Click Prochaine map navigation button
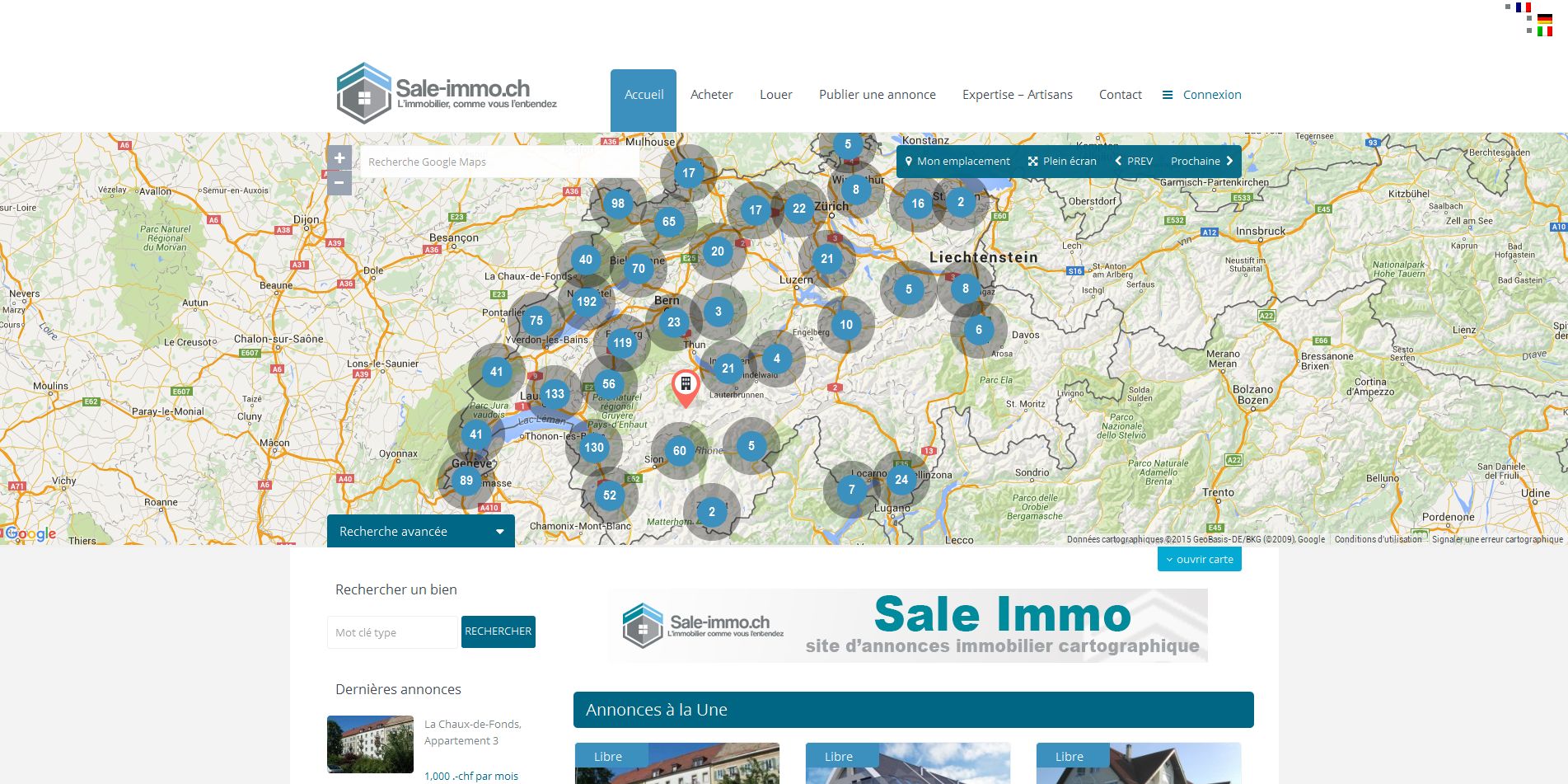The height and width of the screenshot is (784, 1568). tap(1202, 162)
